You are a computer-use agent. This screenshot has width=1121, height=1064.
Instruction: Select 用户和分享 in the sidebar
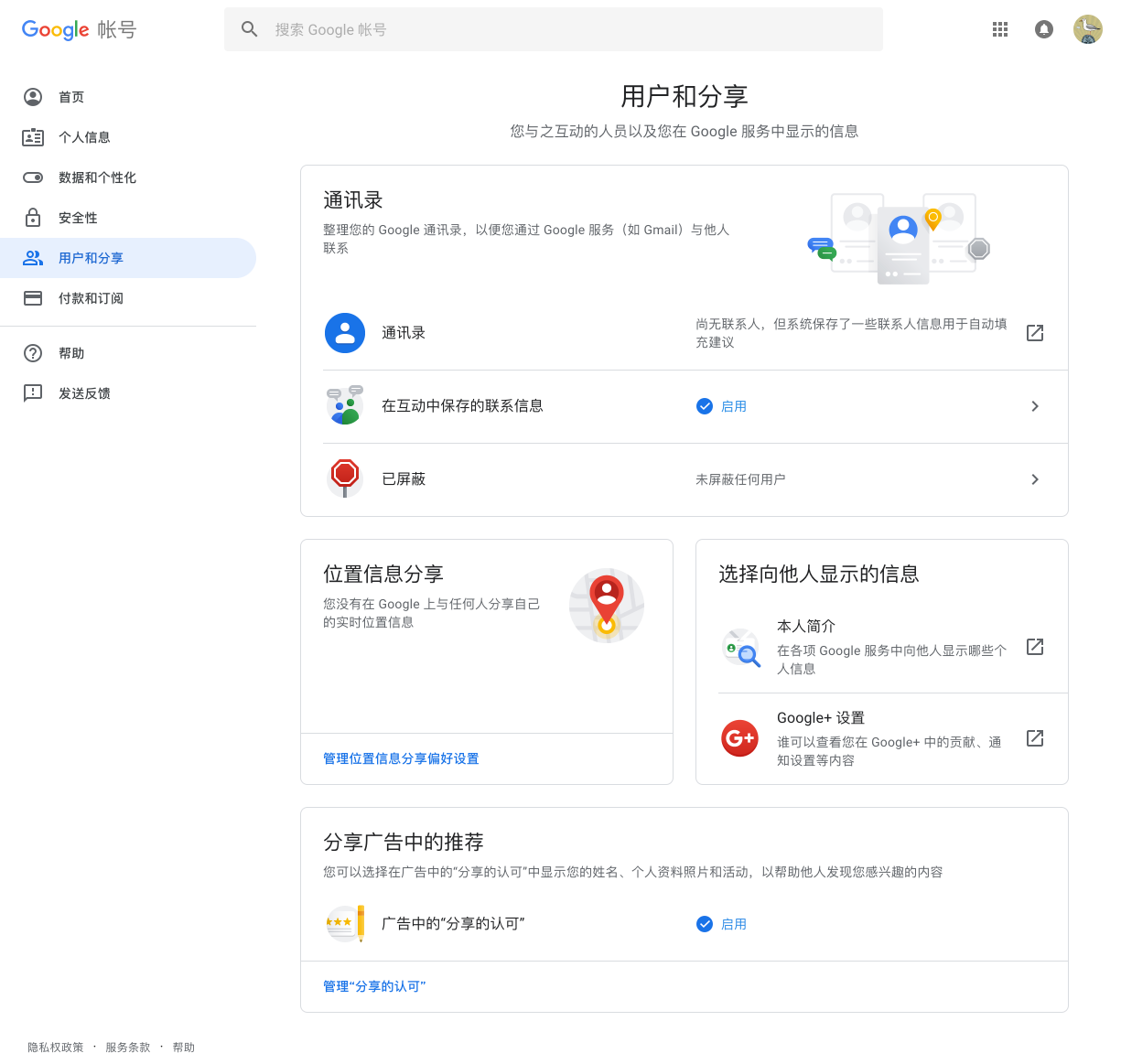(128, 258)
